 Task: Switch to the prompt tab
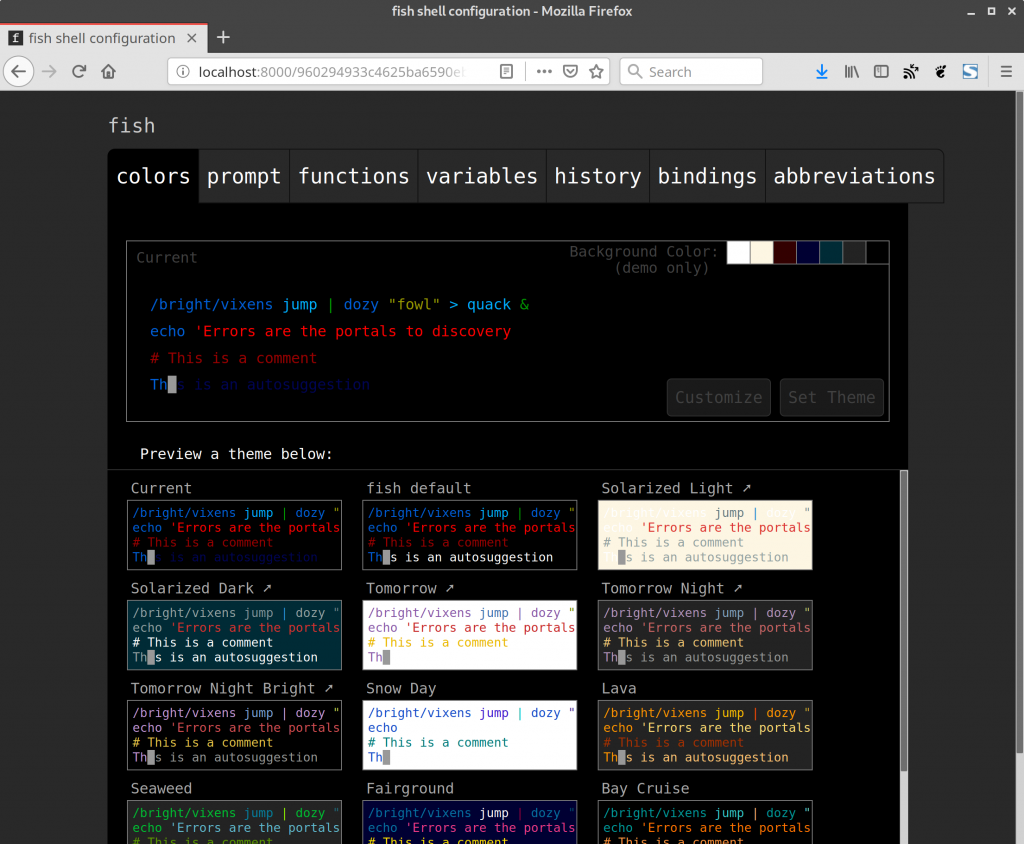pyautogui.click(x=243, y=176)
